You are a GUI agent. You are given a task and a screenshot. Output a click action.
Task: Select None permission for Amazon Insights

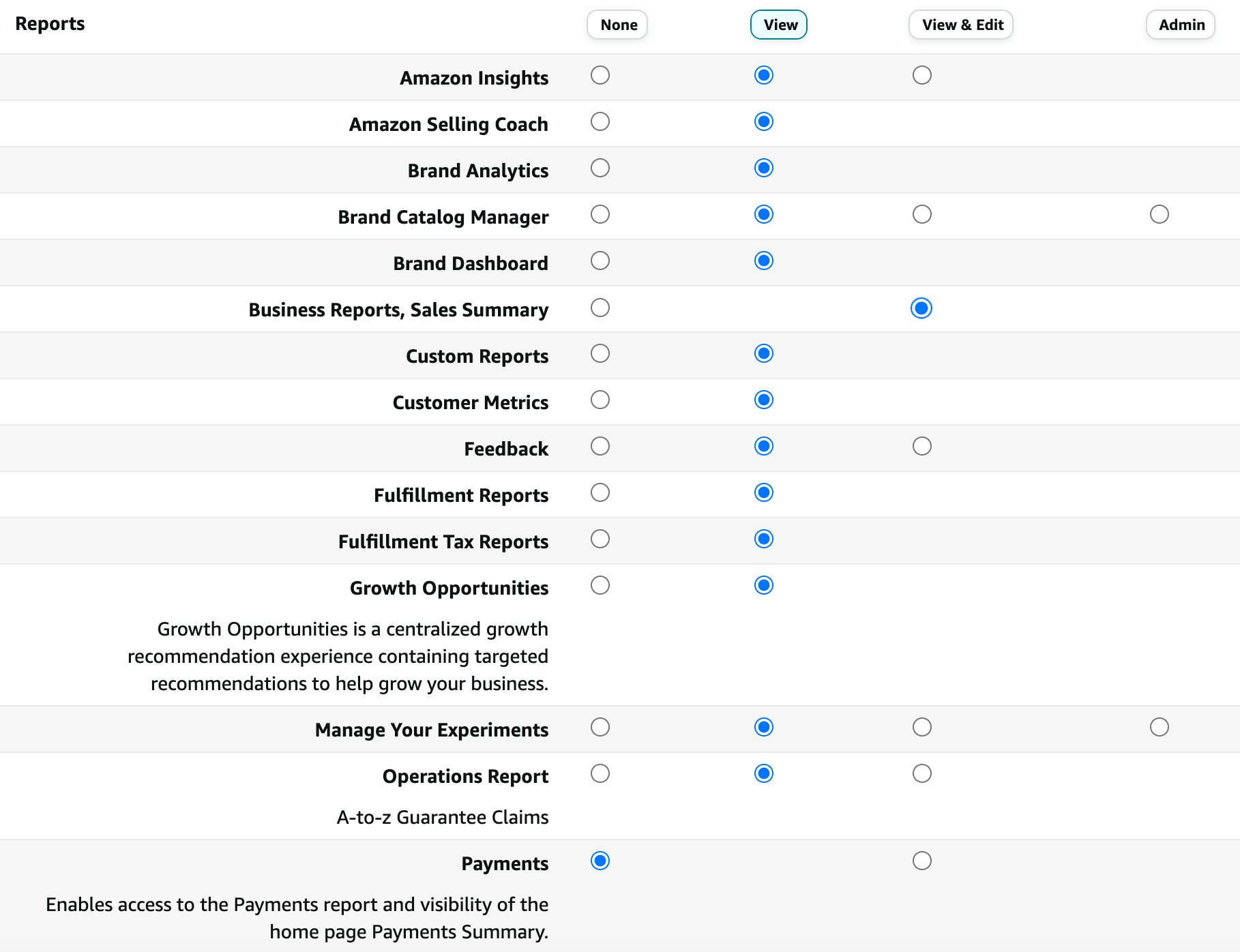pos(600,76)
